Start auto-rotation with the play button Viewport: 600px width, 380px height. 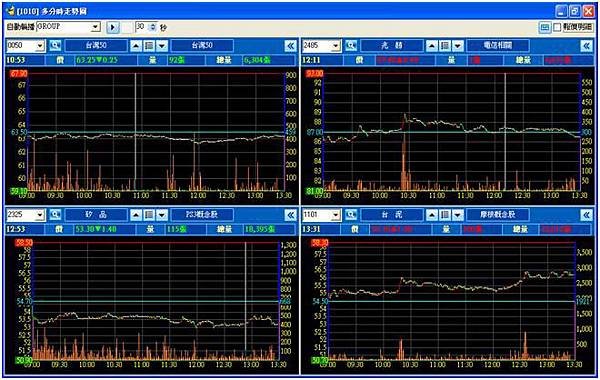[112, 27]
